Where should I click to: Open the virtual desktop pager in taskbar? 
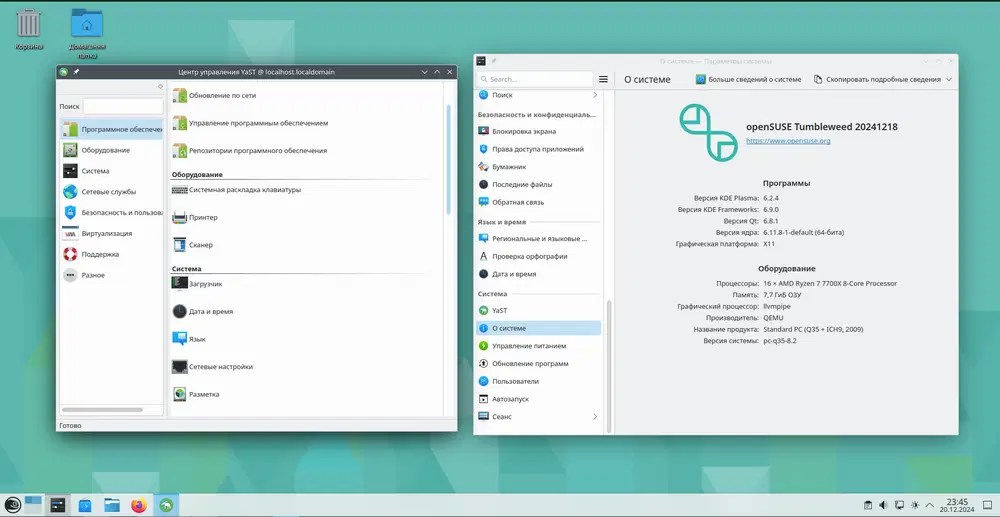pyautogui.click(x=33, y=506)
